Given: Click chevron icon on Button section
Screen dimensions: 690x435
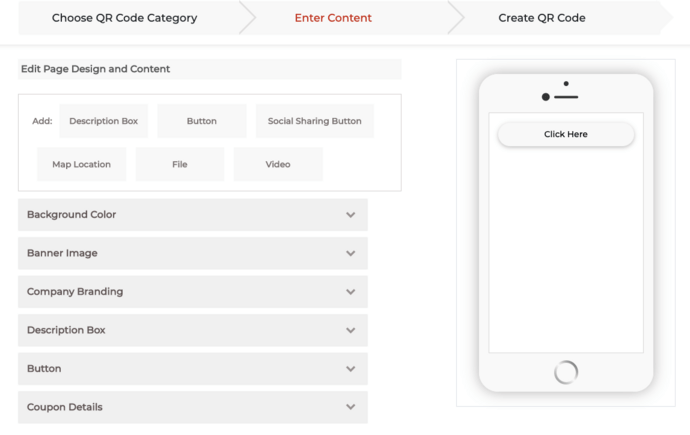Looking at the screenshot, I should click(x=350, y=369).
